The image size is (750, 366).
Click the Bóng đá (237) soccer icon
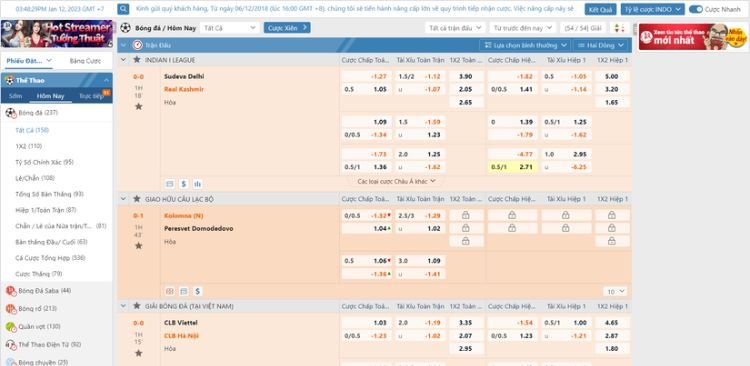[x=11, y=113]
